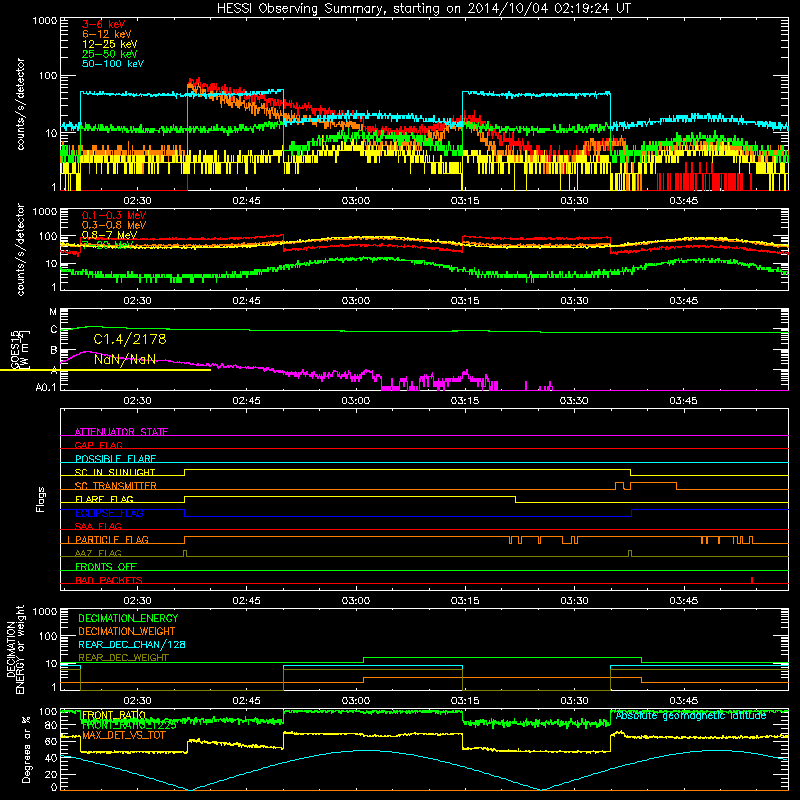This screenshot has width=800, height=800.
Task: Select 03:15 tick label under MeV panel
Action: (465, 301)
